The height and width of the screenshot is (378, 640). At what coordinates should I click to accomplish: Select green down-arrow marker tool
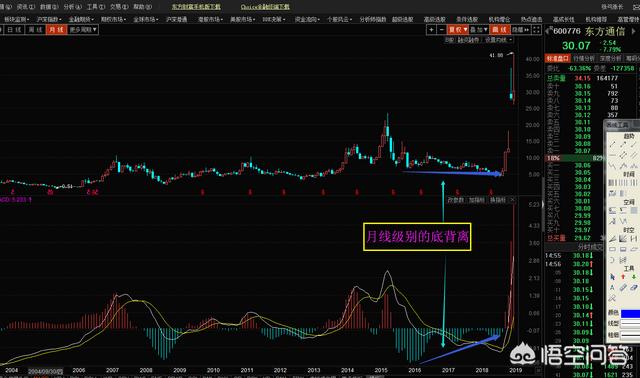click(633, 277)
